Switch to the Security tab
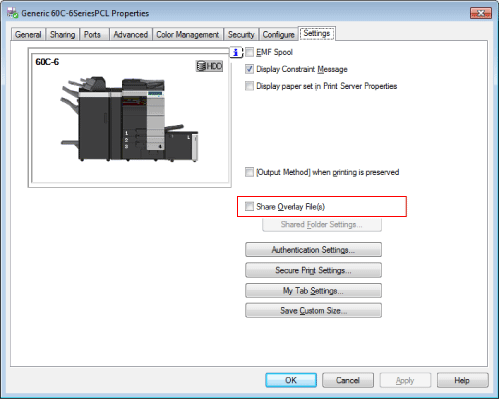500x399 pixels. [241, 34]
